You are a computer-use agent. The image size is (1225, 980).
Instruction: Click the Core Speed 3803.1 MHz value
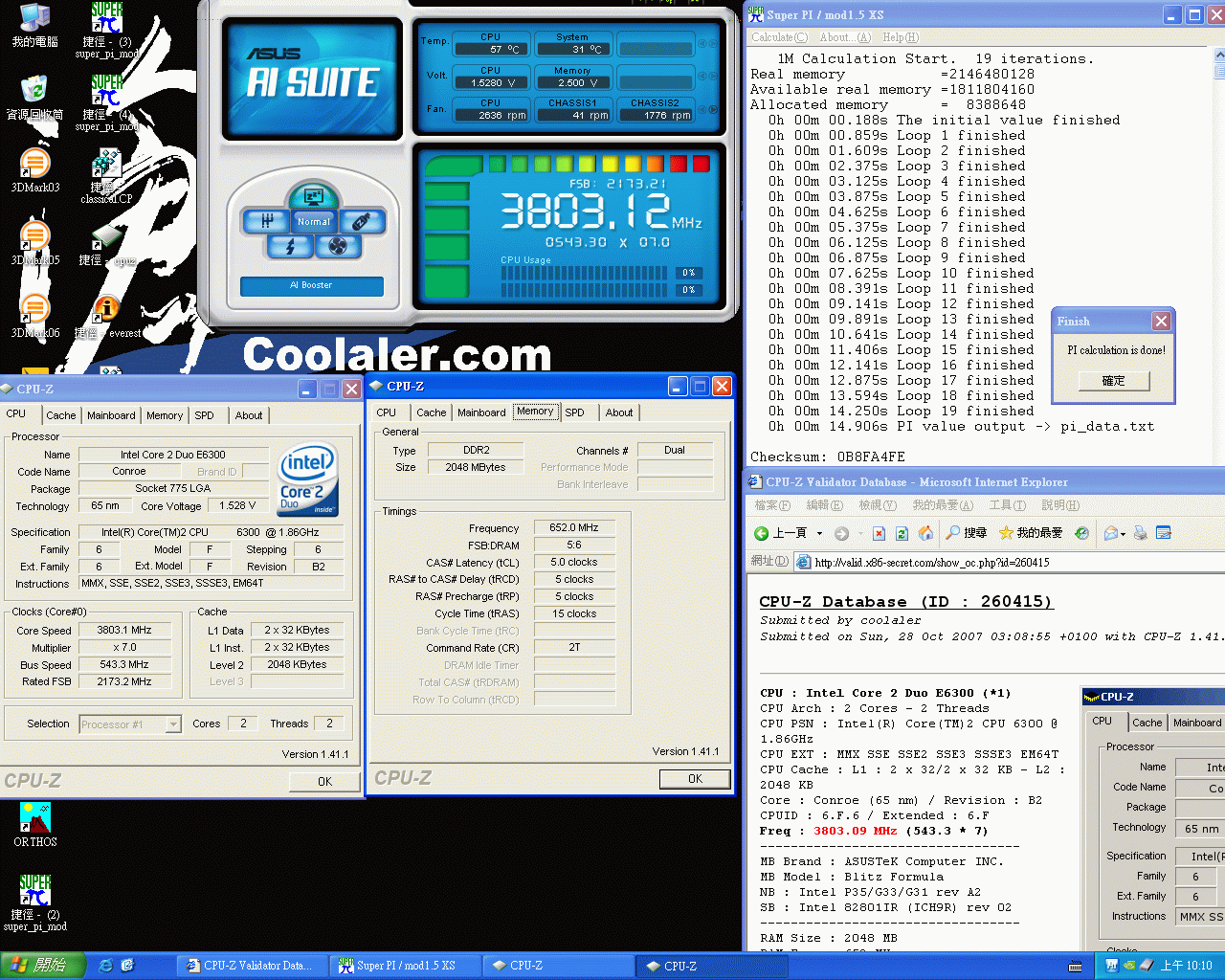pos(125,631)
